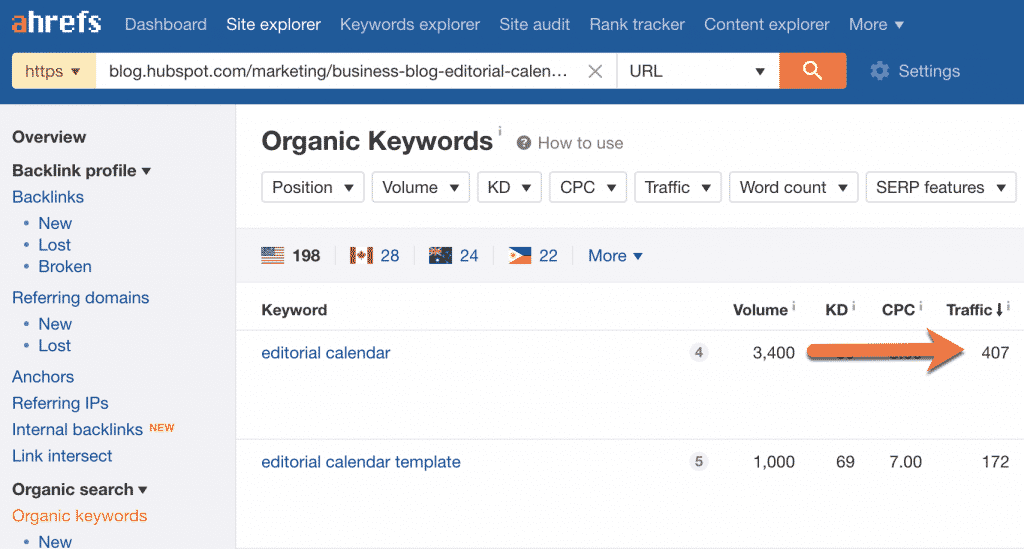The image size is (1024, 549).
Task: Open Rank tracker tab
Action: [x=637, y=24]
